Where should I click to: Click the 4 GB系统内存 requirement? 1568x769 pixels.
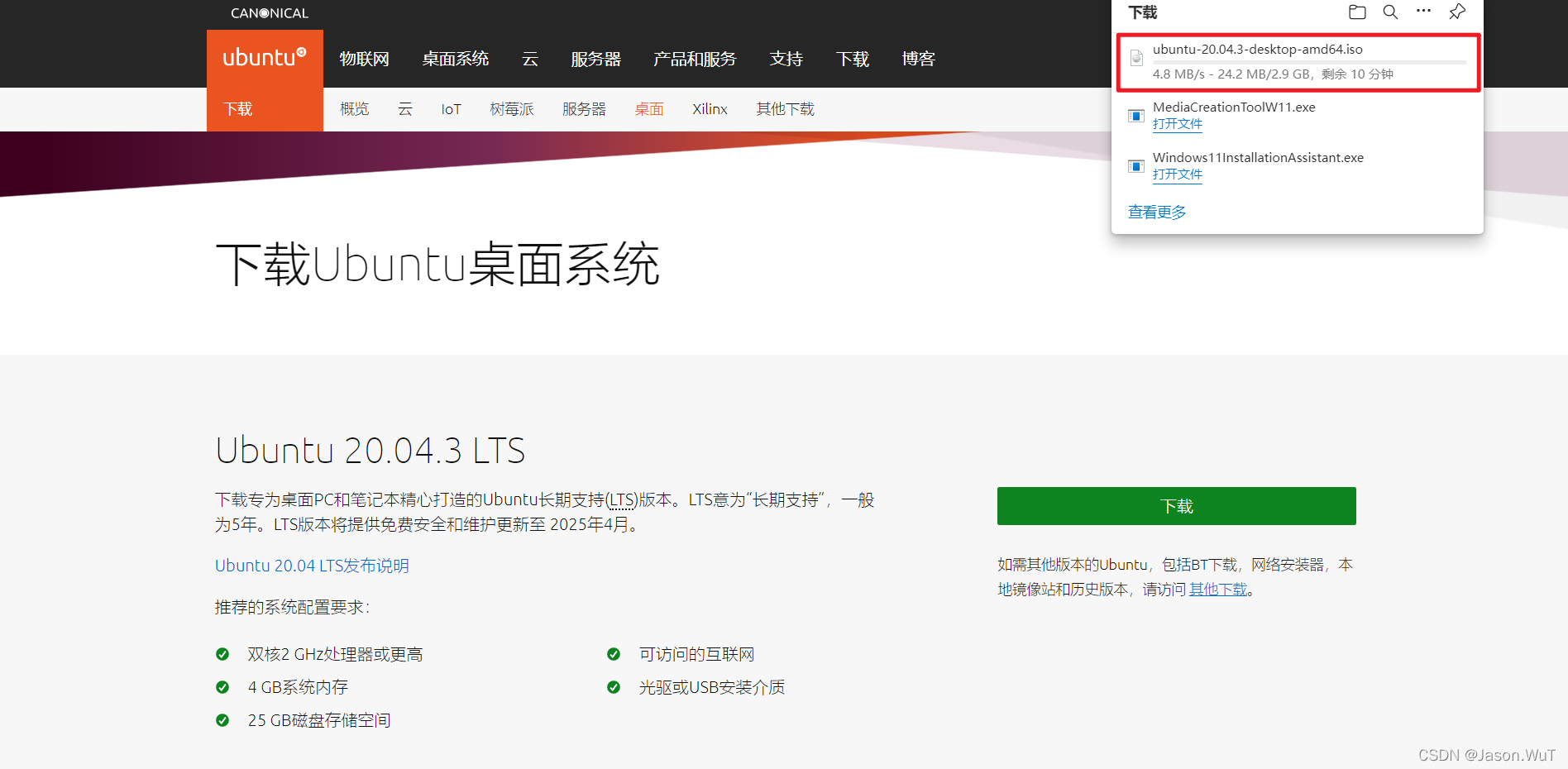click(x=298, y=687)
